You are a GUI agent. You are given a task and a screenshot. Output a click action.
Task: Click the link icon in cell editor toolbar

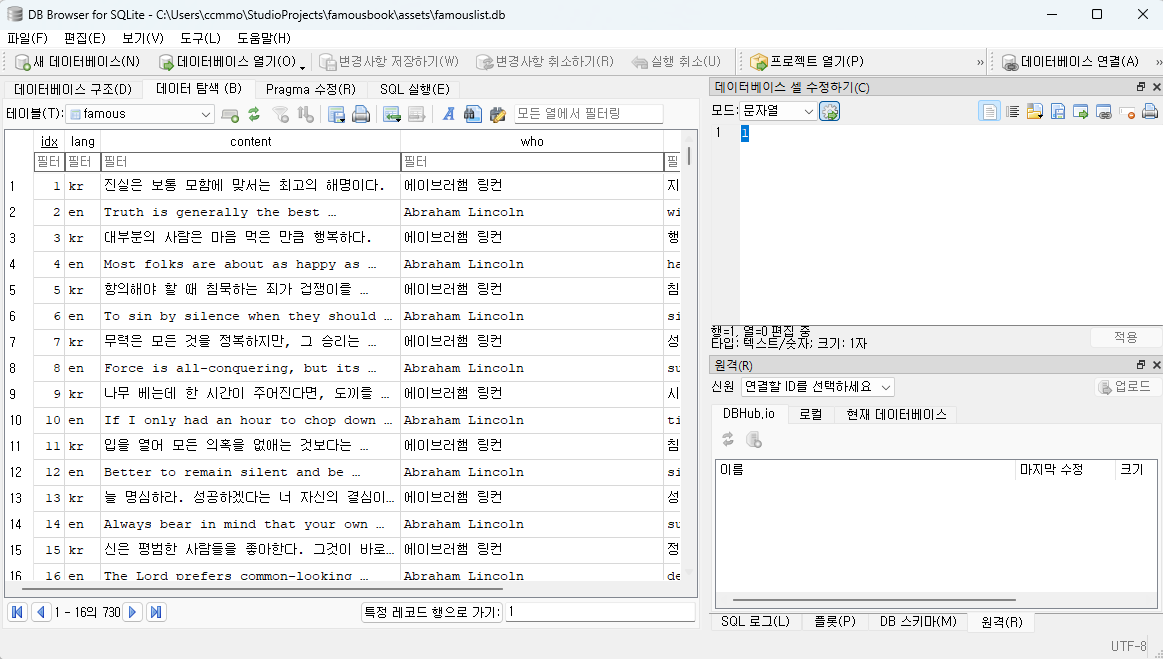pyautogui.click(x=1104, y=112)
